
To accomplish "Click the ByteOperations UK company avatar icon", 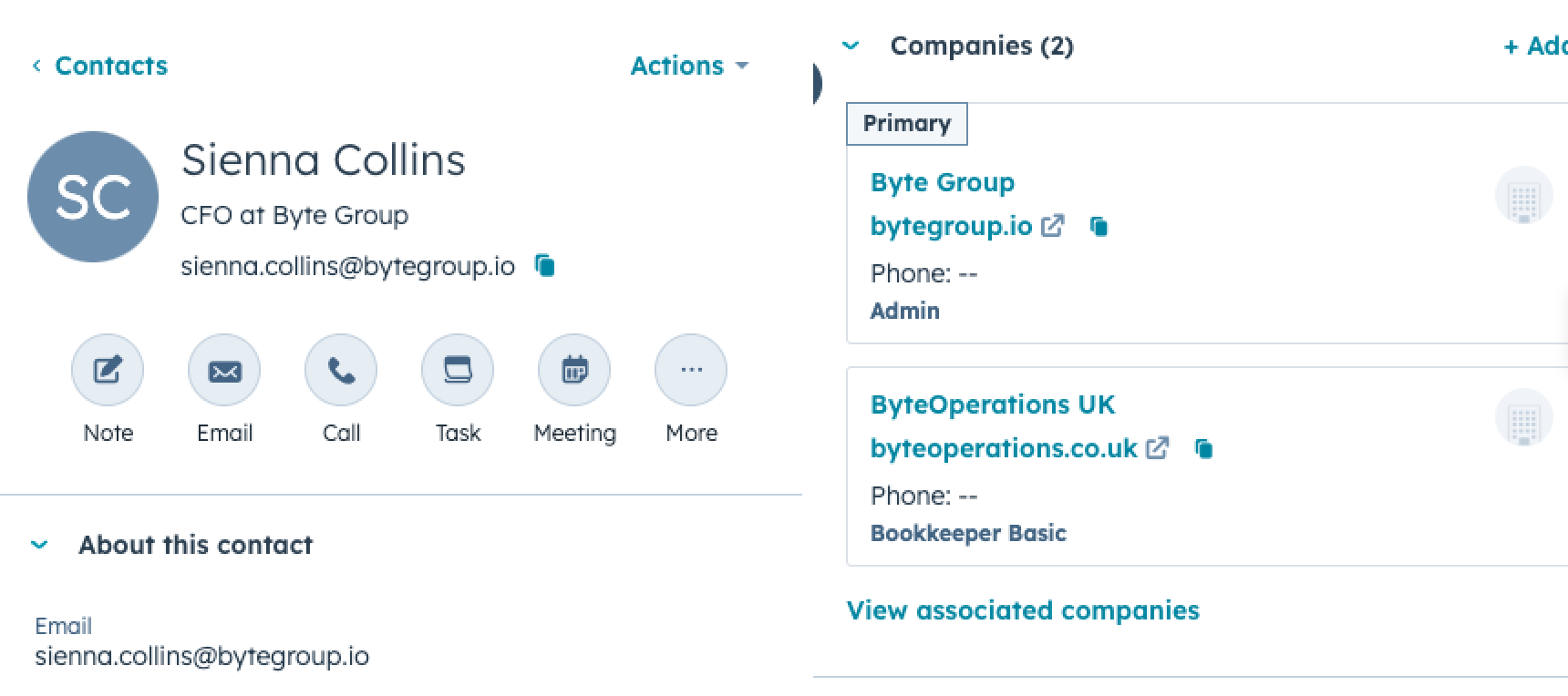I will click(1523, 418).
